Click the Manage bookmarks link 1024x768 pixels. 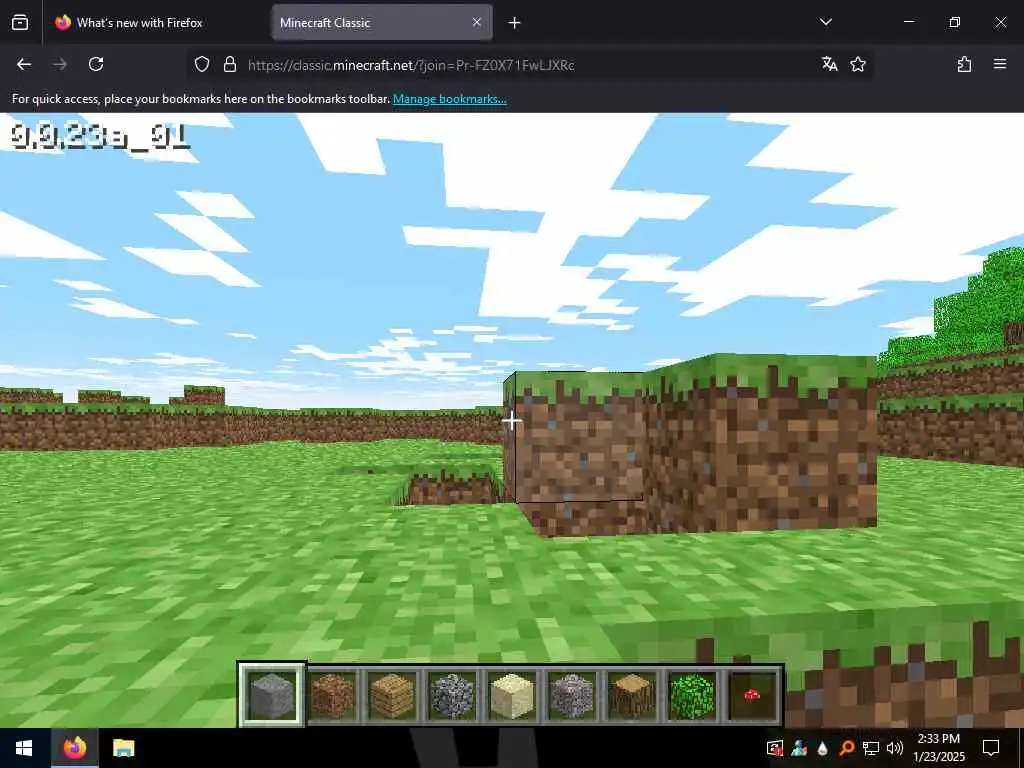(x=449, y=99)
